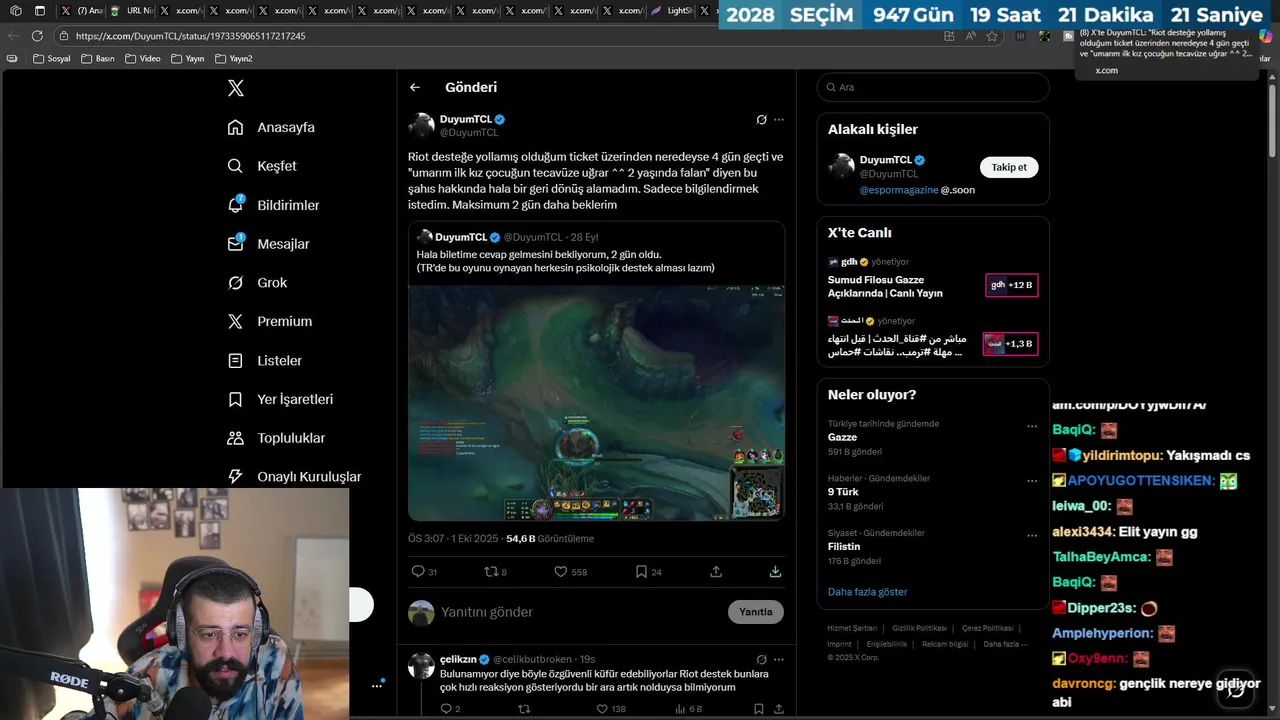The width and height of the screenshot is (1280, 720).
Task: Open Grok from the sidebar
Action: tap(257, 283)
